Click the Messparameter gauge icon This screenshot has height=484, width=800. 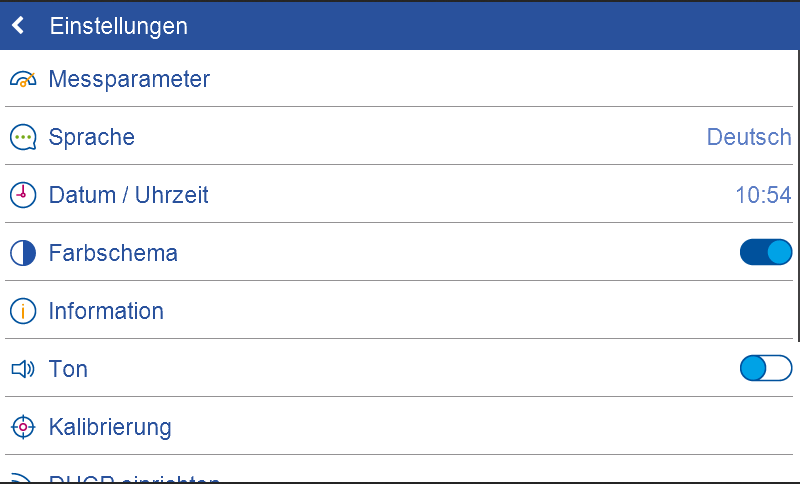coord(23,79)
